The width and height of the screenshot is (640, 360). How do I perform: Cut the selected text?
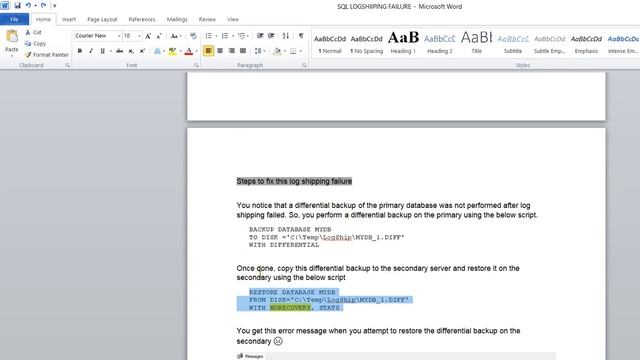[x=33, y=32]
